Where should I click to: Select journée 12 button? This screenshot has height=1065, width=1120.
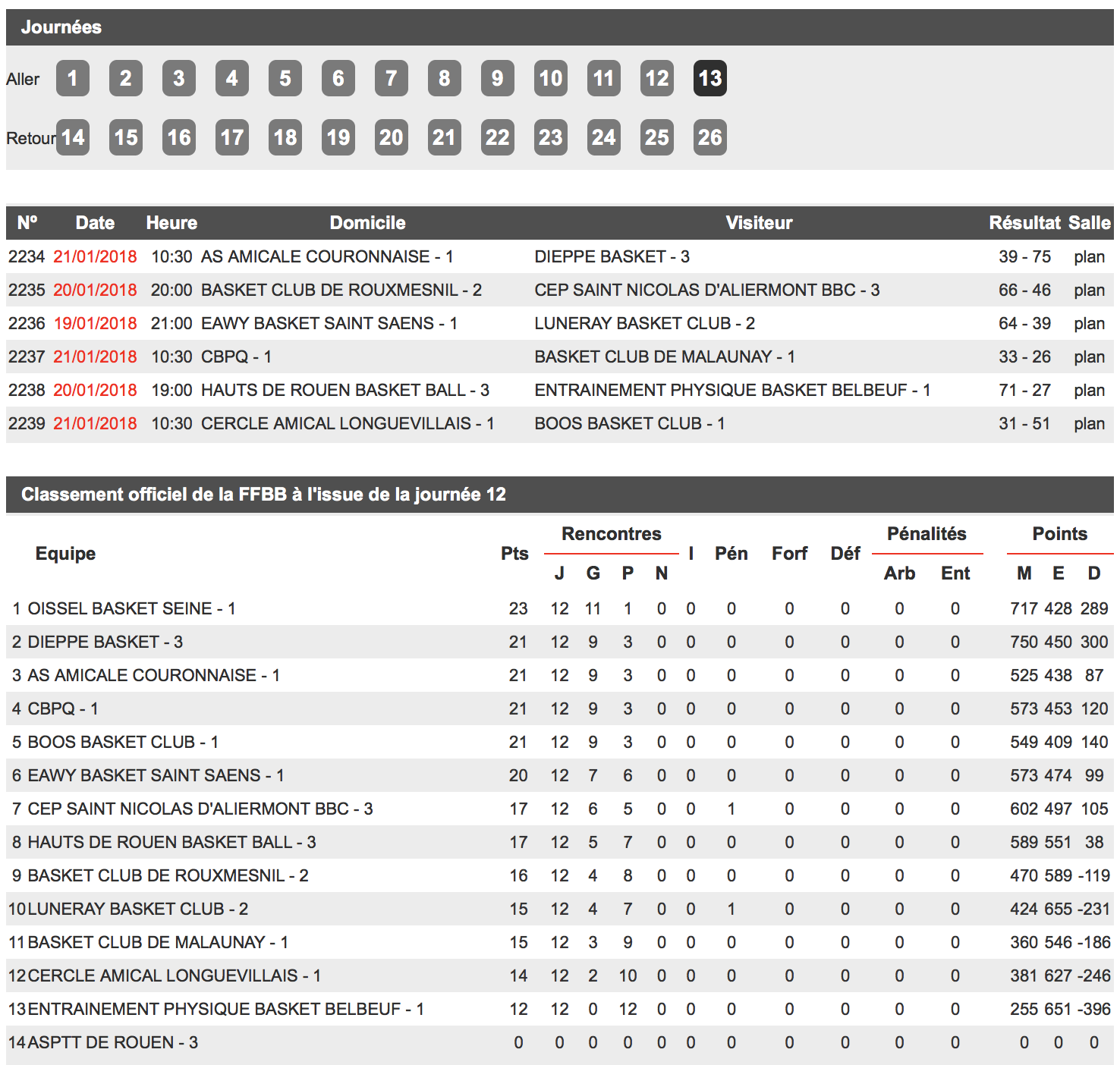(657, 78)
